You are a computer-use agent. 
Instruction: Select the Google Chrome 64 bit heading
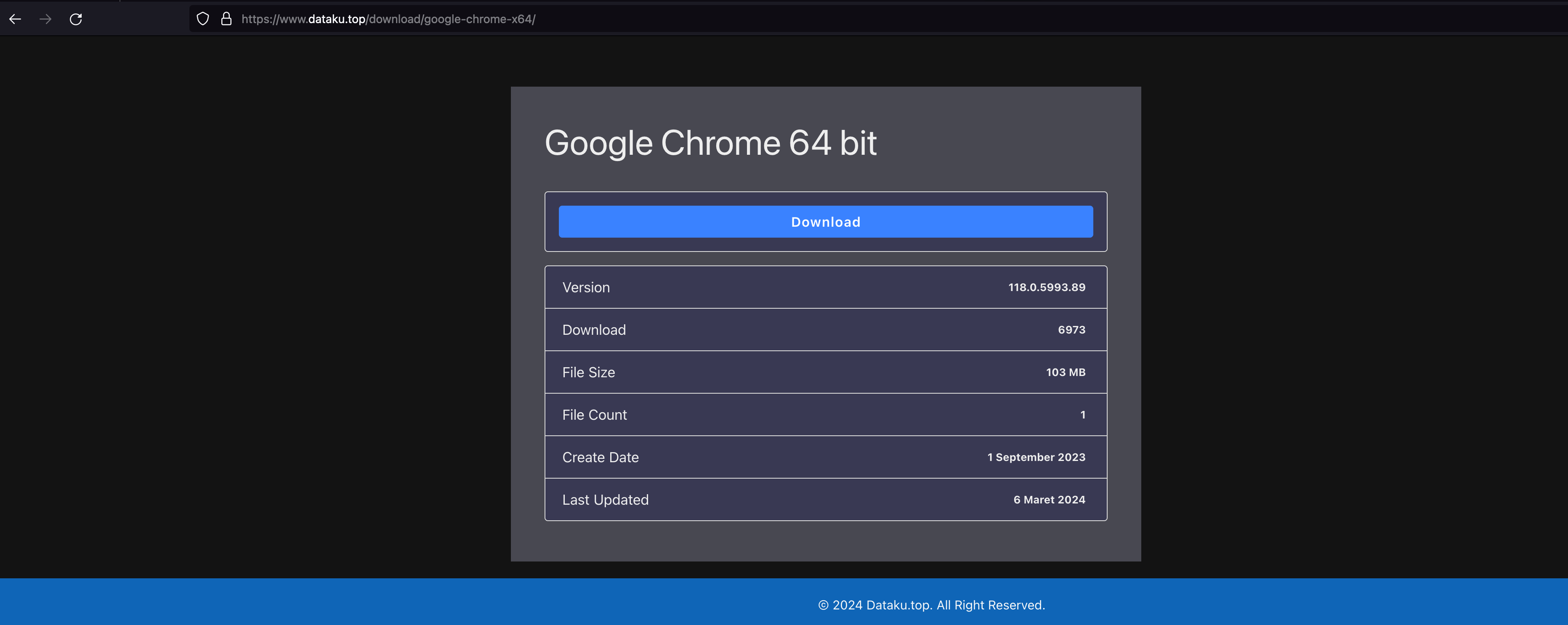[710, 143]
